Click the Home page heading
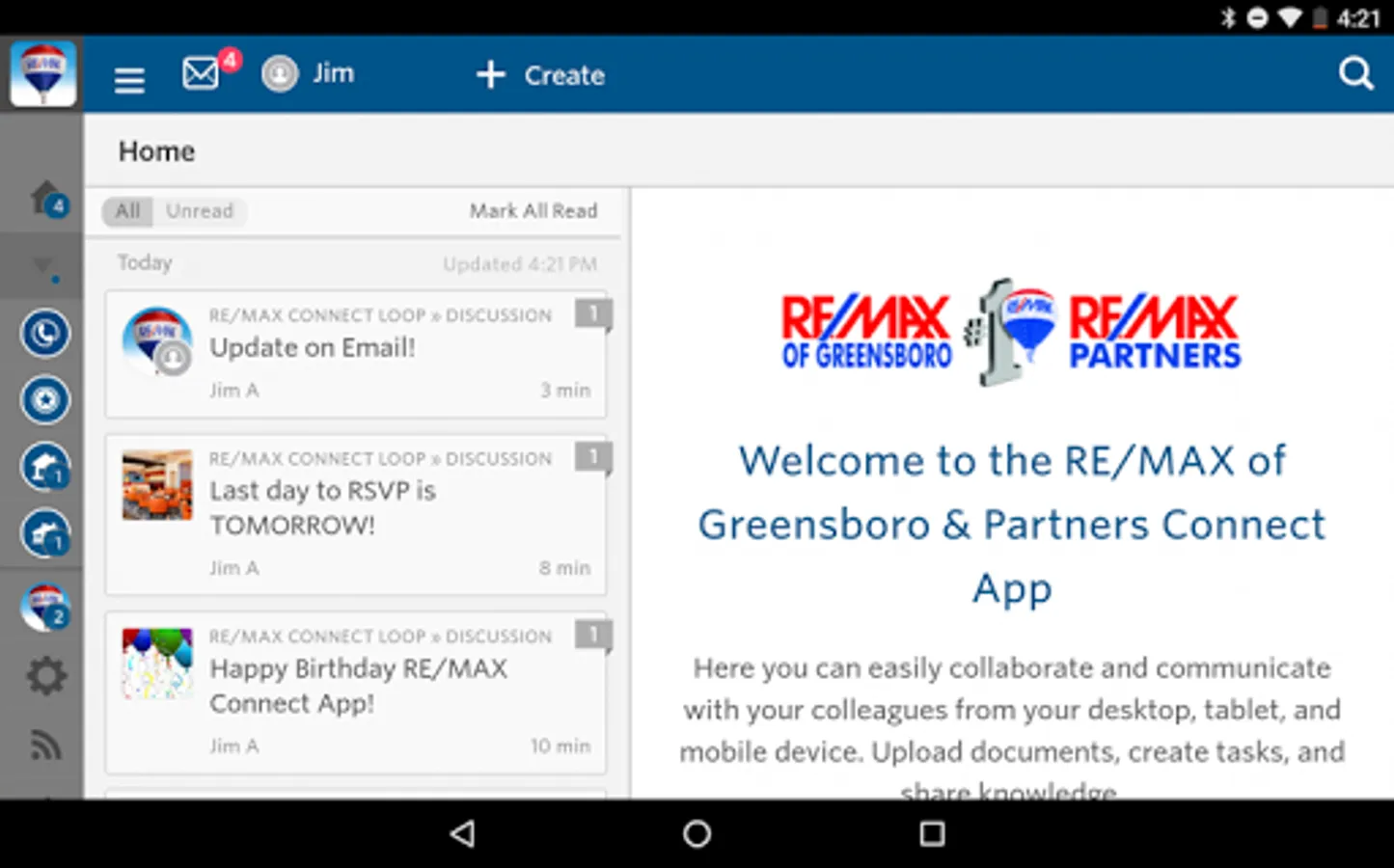 156,151
